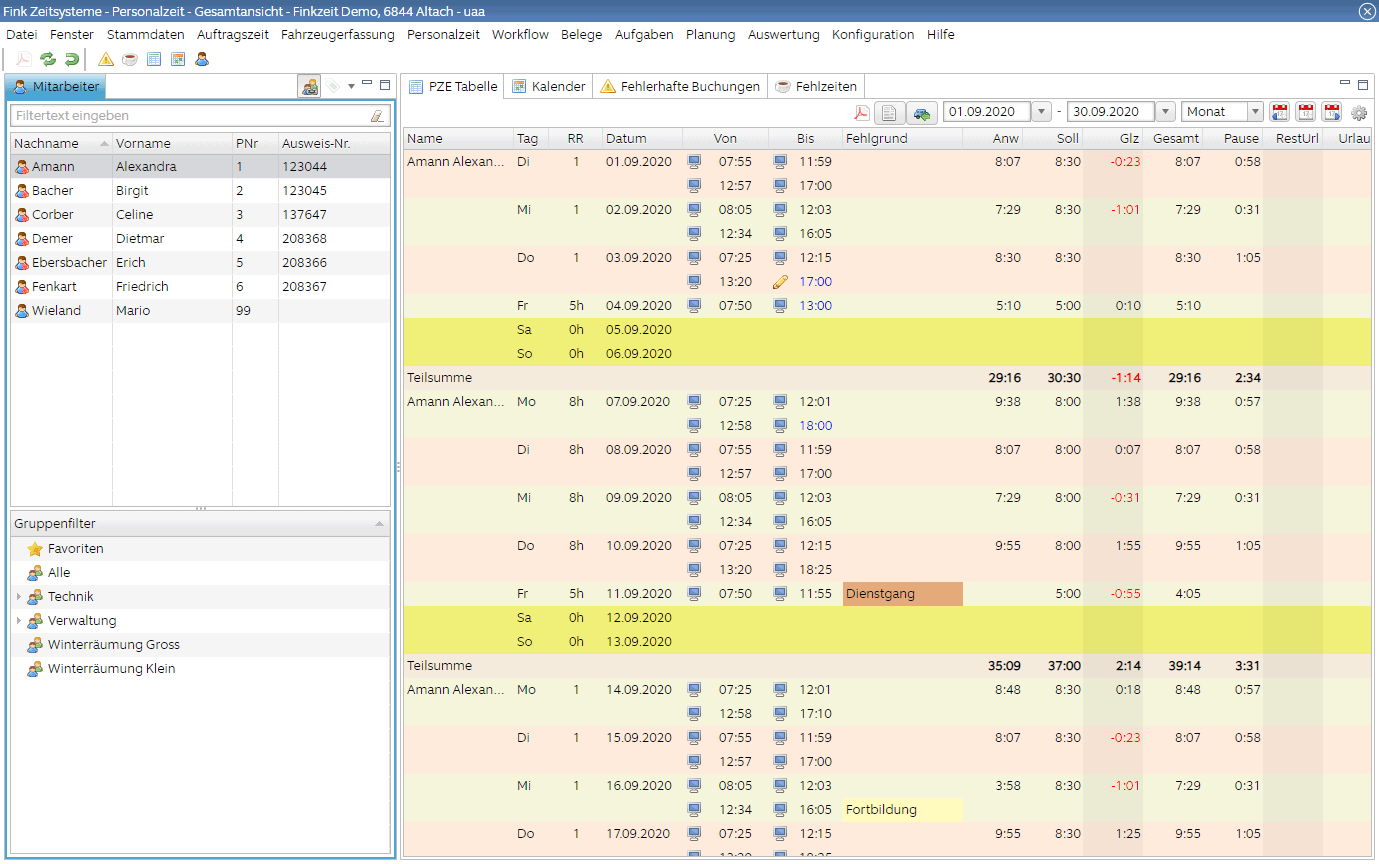
Task: Click the Dienstgang absence reason cell
Action: [x=902, y=594]
